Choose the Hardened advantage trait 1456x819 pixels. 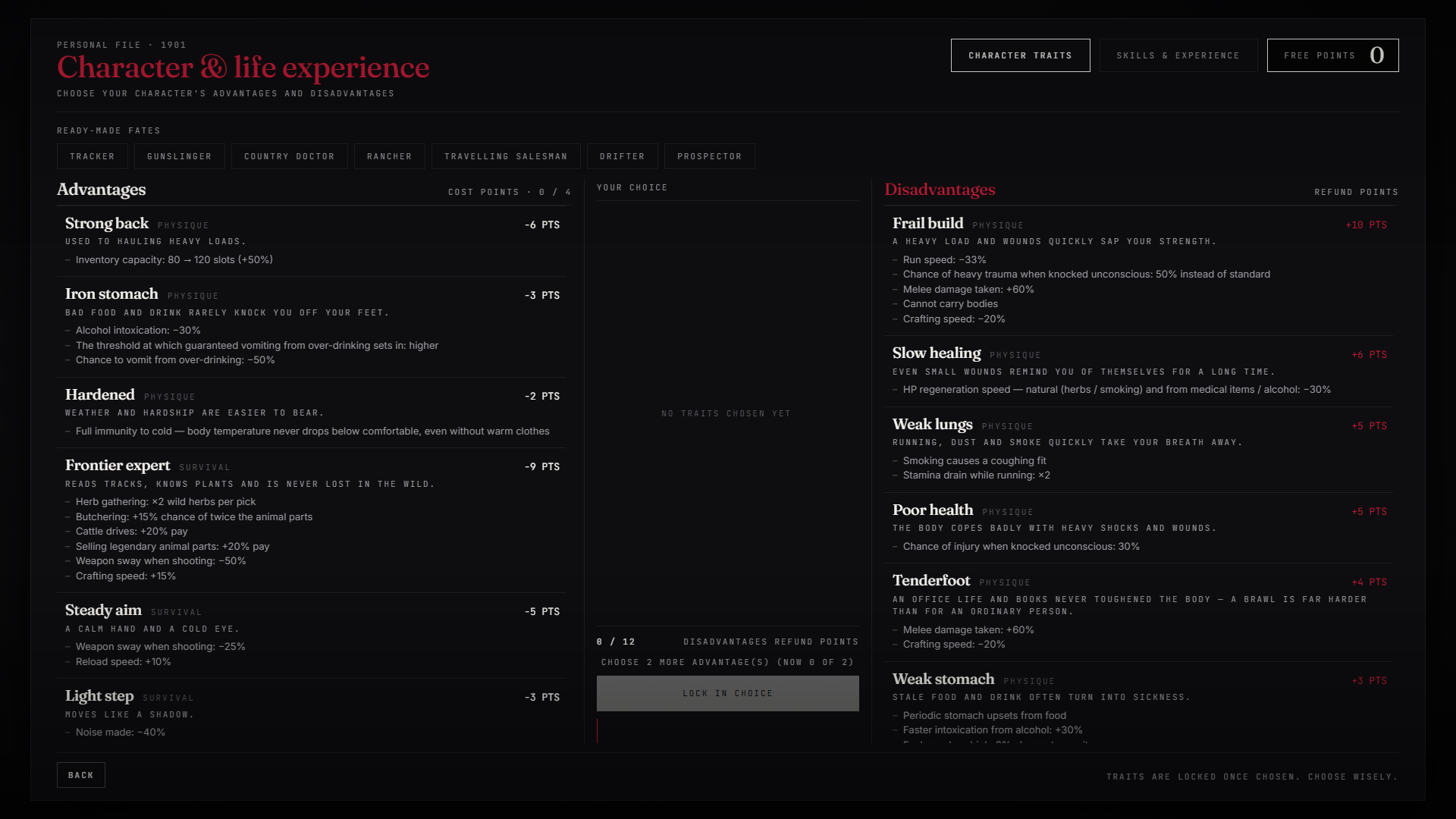tap(311, 413)
